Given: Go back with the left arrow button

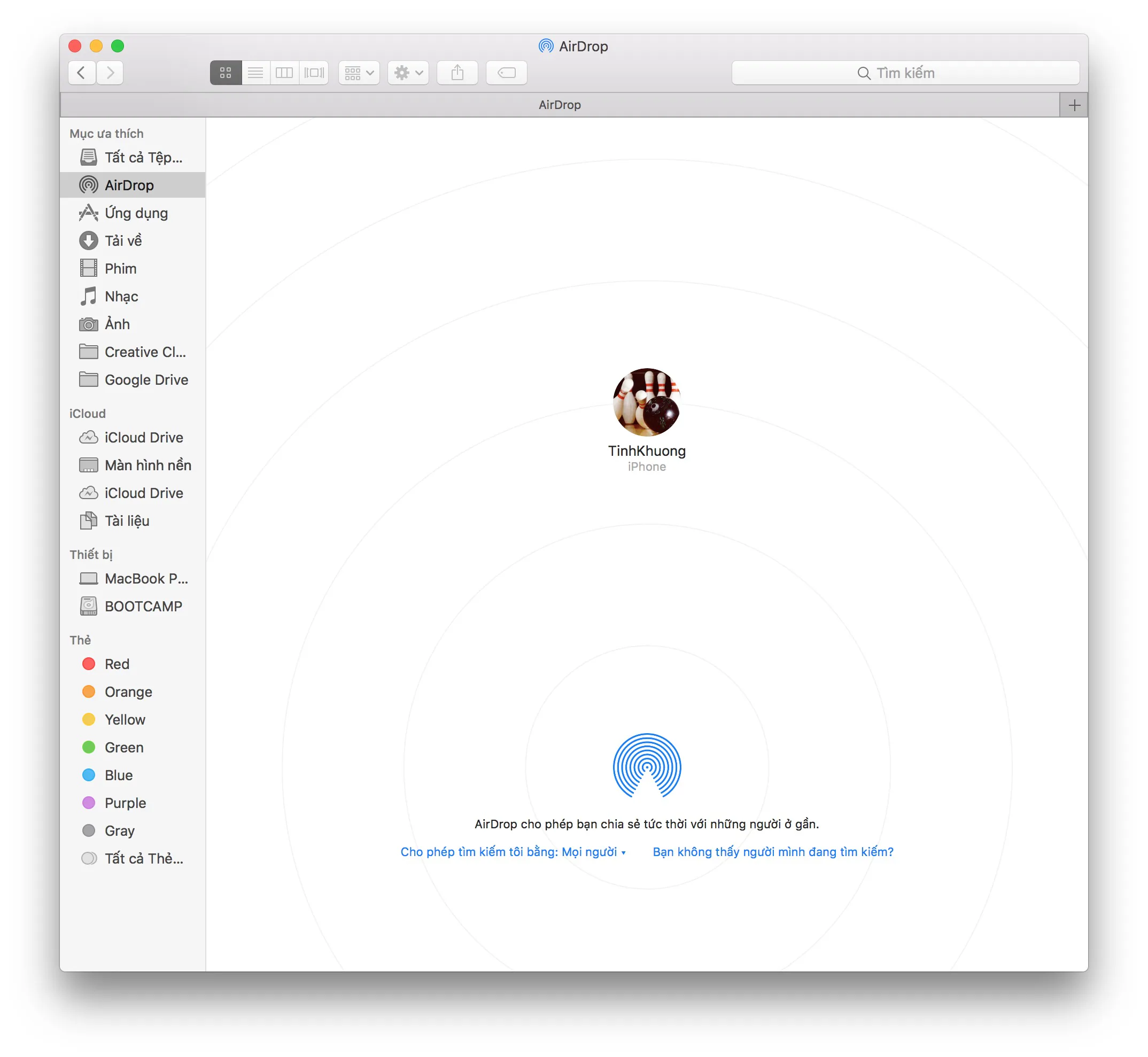Looking at the screenshot, I should (82, 73).
